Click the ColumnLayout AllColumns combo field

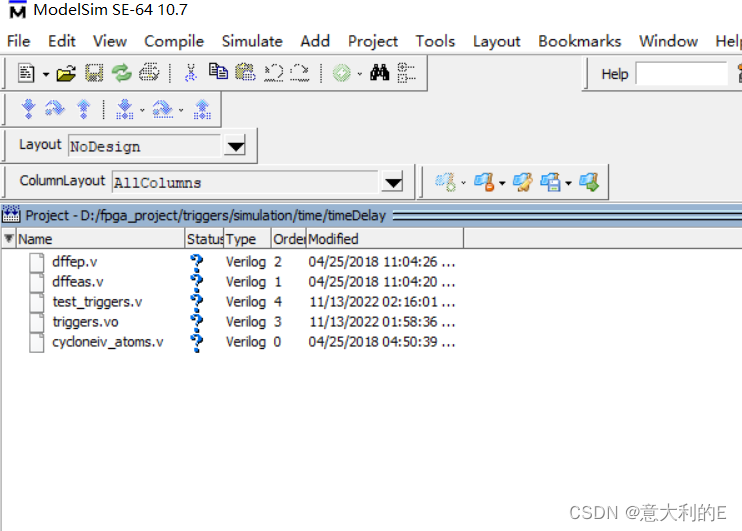coord(245,182)
